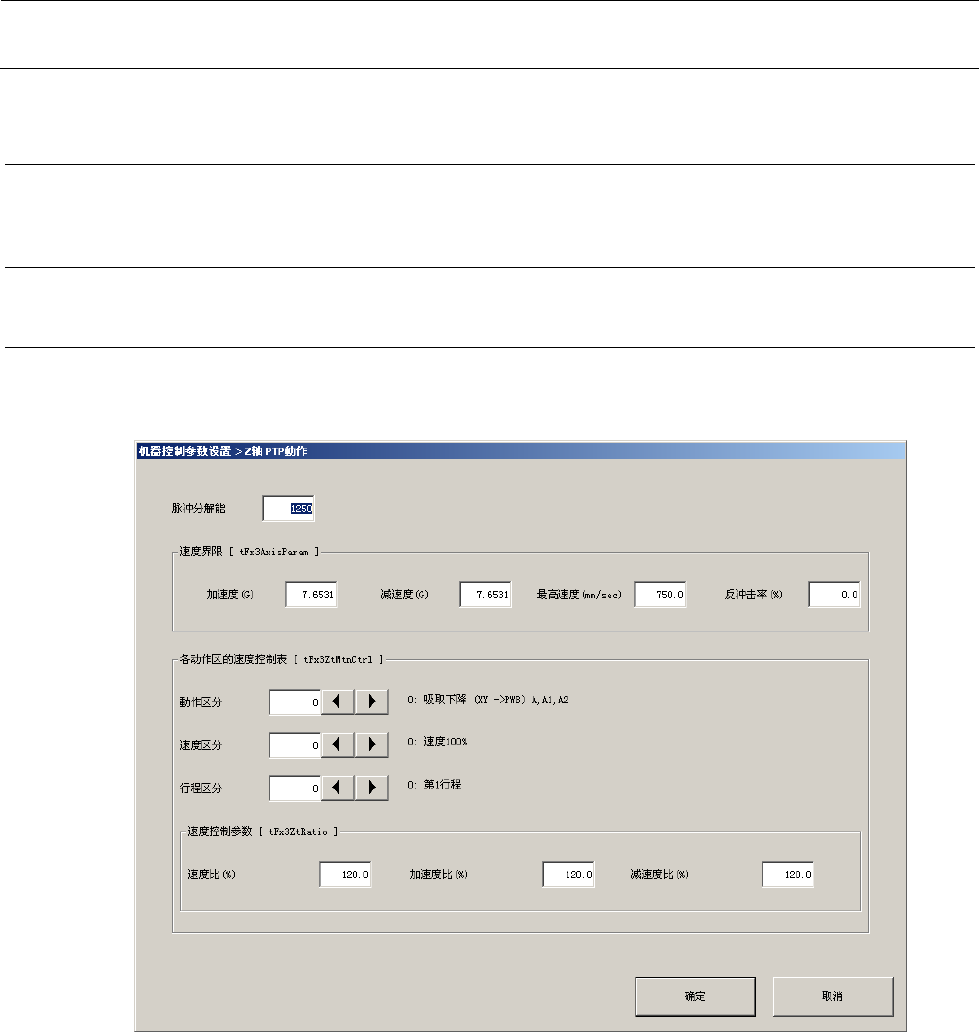Click the 動作区分 value field
The image size is (979, 1032).
295,702
